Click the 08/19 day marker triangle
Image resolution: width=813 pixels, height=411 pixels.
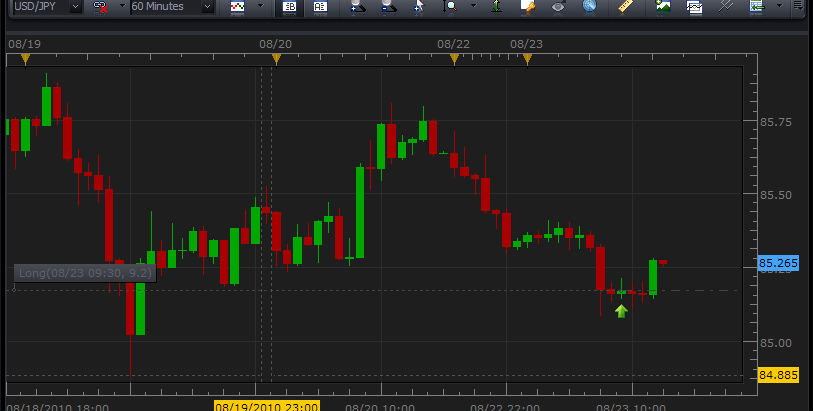point(25,60)
